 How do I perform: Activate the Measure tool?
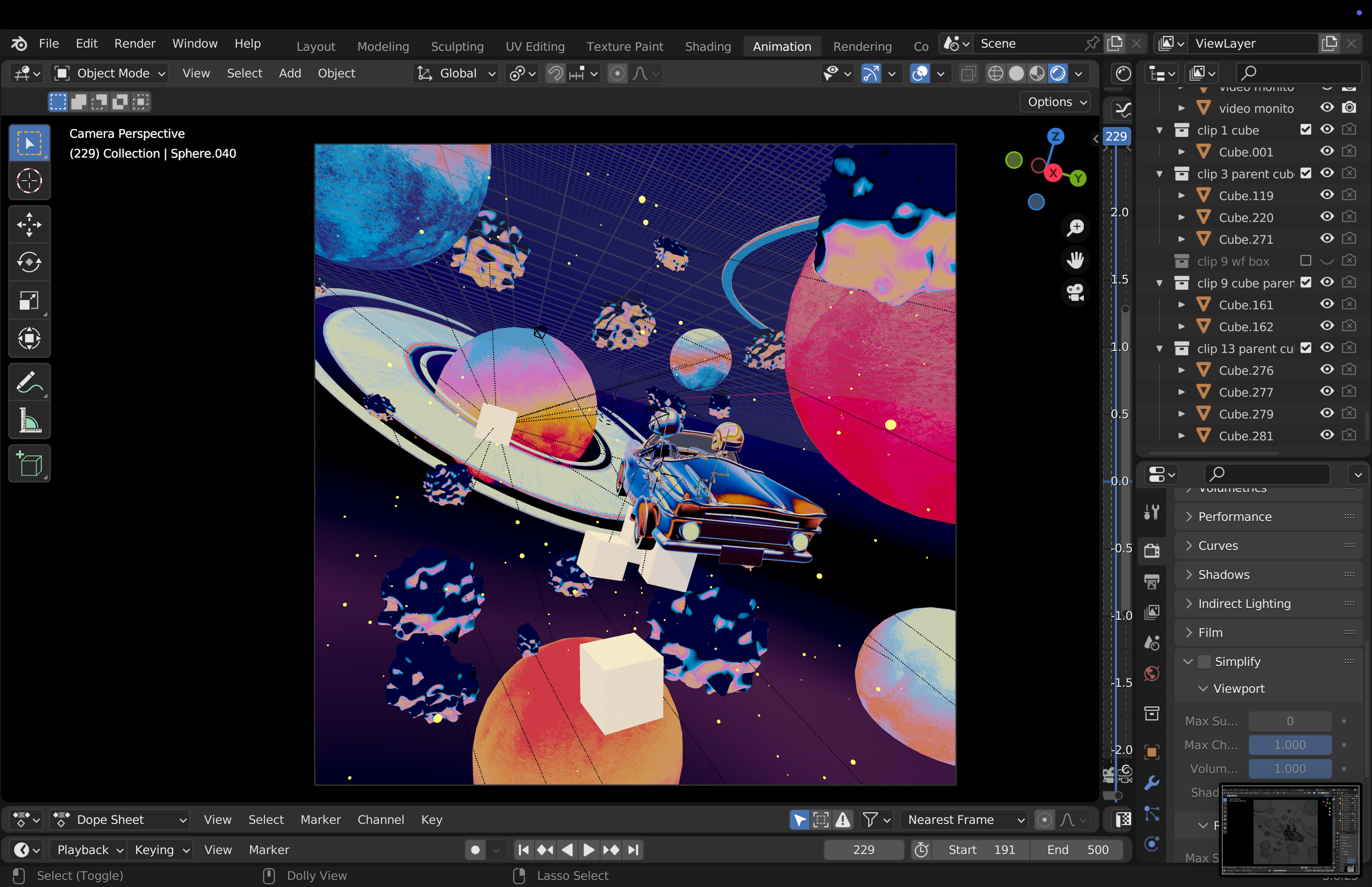29,420
